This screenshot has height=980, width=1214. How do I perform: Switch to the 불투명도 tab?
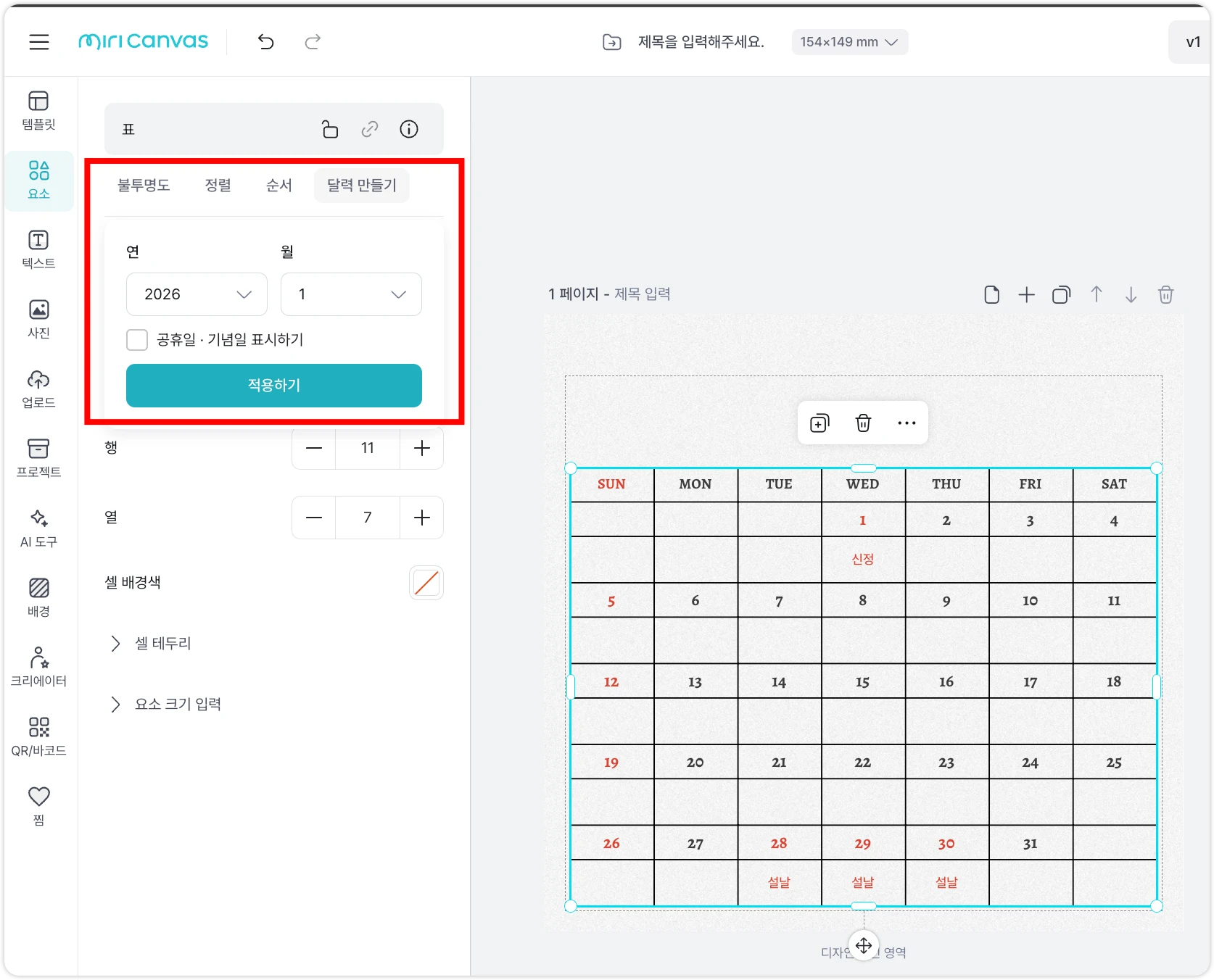pyautogui.click(x=144, y=186)
